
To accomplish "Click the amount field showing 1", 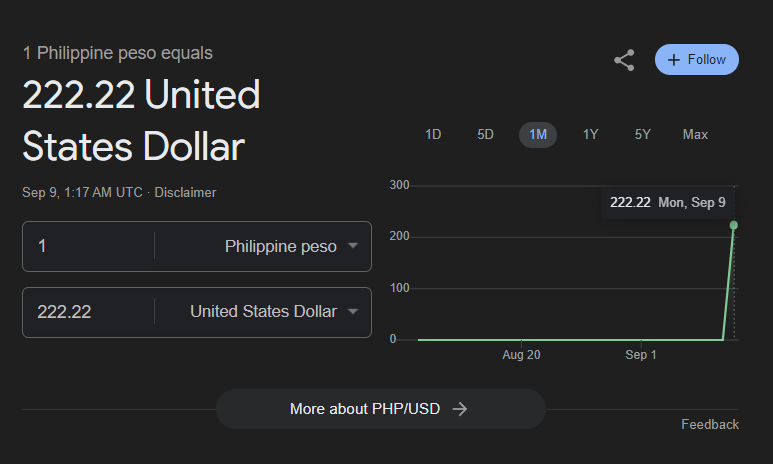I will (89, 246).
